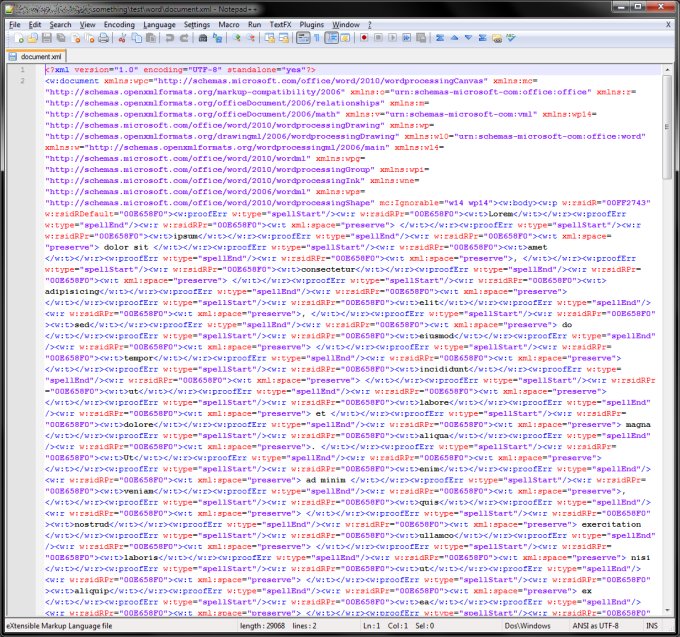Toggle Show all characters pilcrow button
The height and width of the screenshot is (637, 680).
tap(318, 38)
